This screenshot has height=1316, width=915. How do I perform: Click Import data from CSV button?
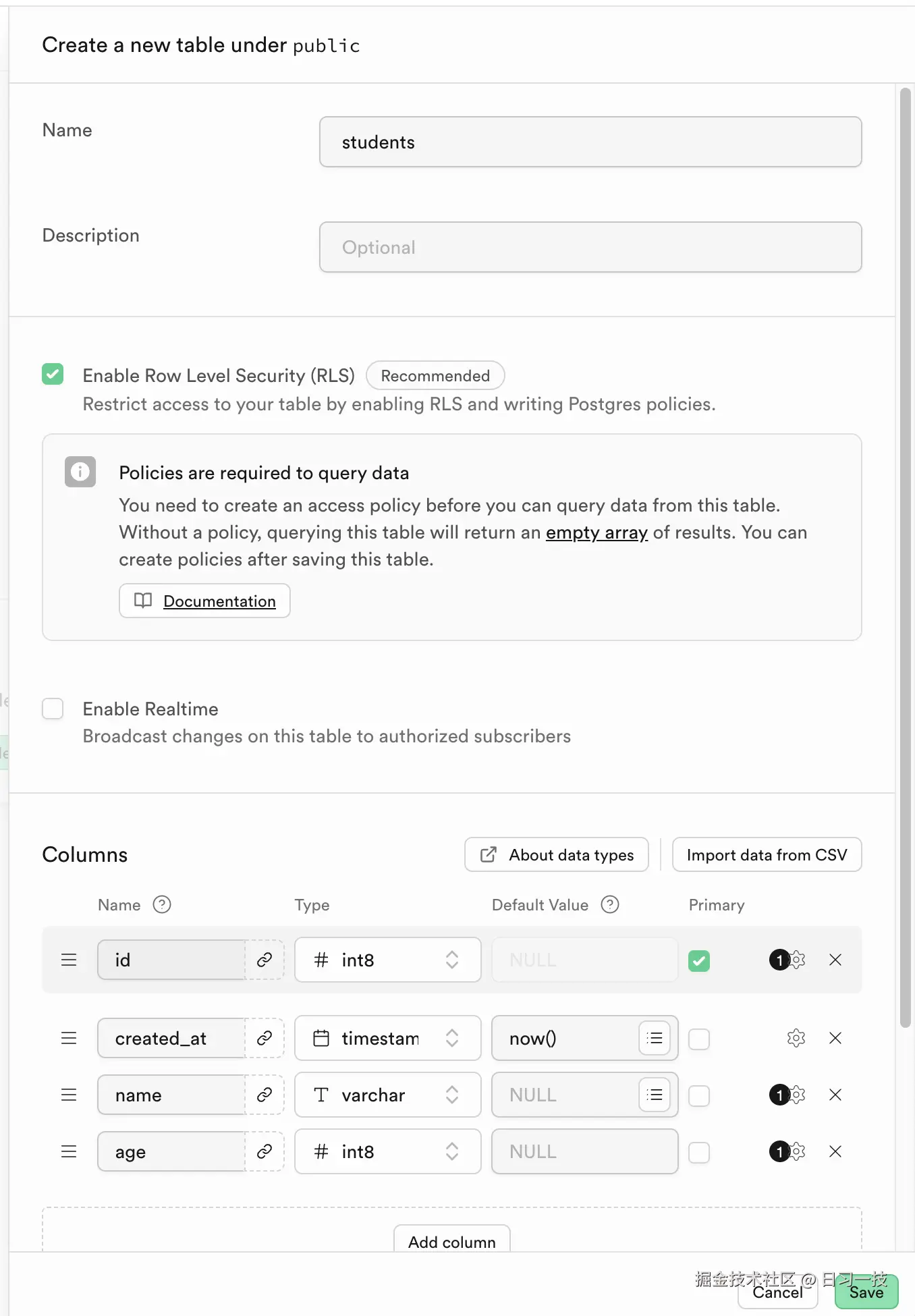pyautogui.click(x=767, y=855)
